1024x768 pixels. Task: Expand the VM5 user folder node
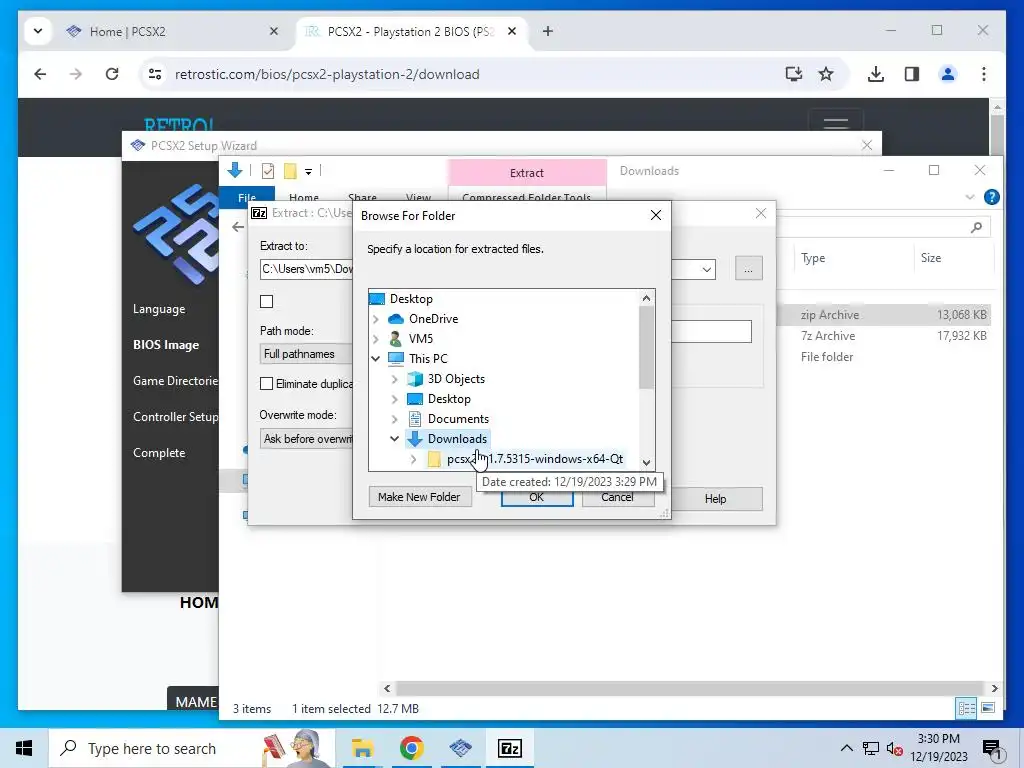pyautogui.click(x=376, y=339)
